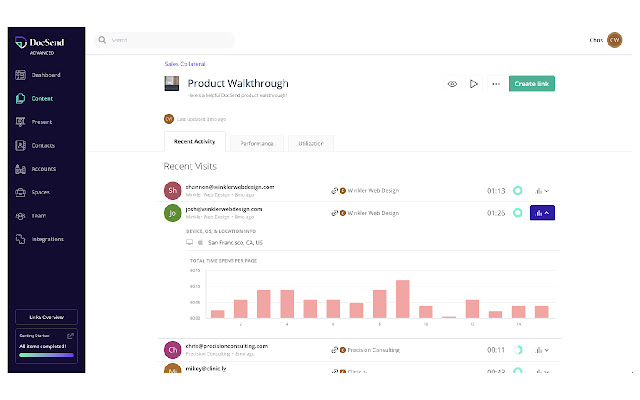Click the Present sidebar icon

tap(21, 122)
